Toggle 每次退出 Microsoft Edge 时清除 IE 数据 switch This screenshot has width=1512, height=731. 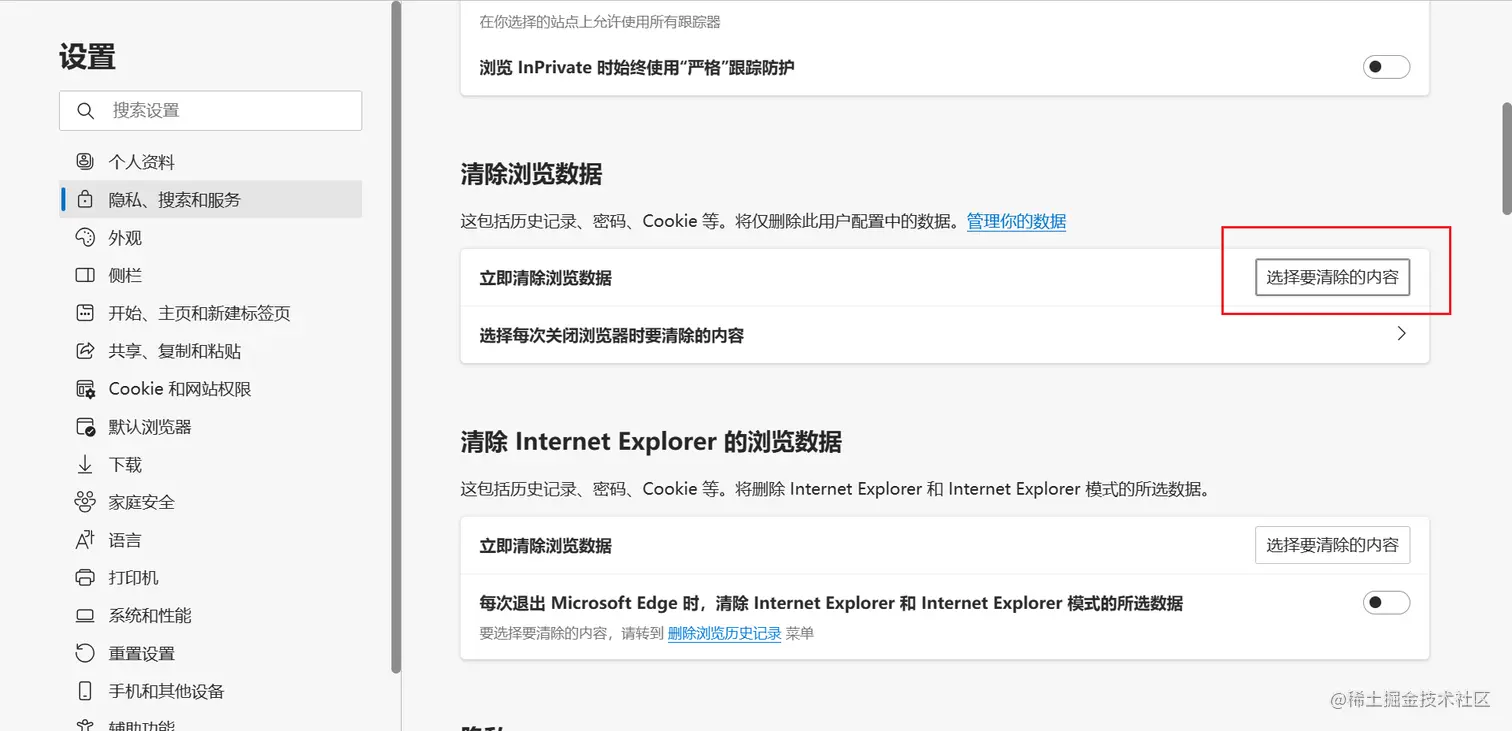pos(1386,603)
